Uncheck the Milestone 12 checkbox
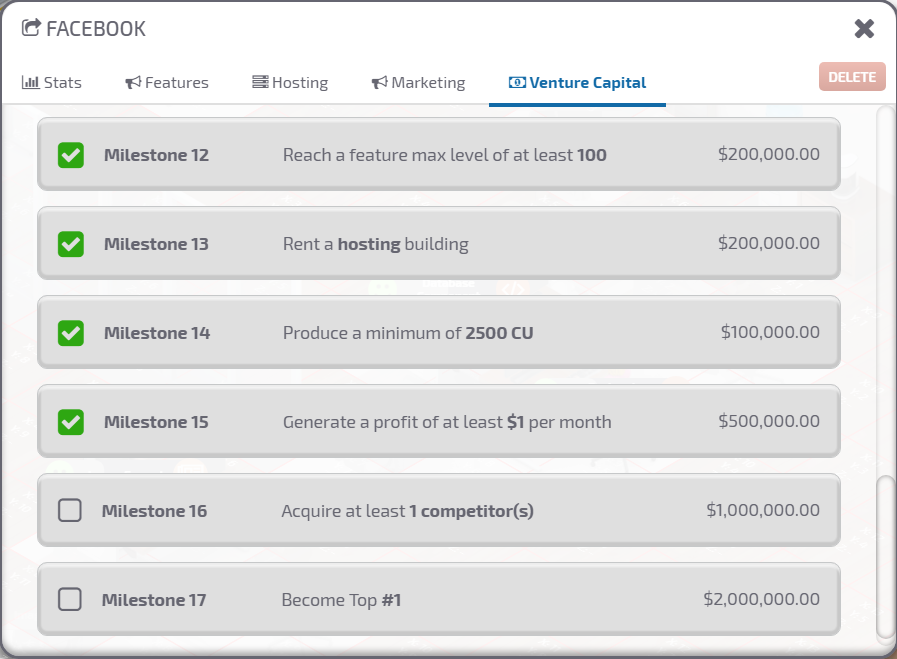 [x=70, y=155]
